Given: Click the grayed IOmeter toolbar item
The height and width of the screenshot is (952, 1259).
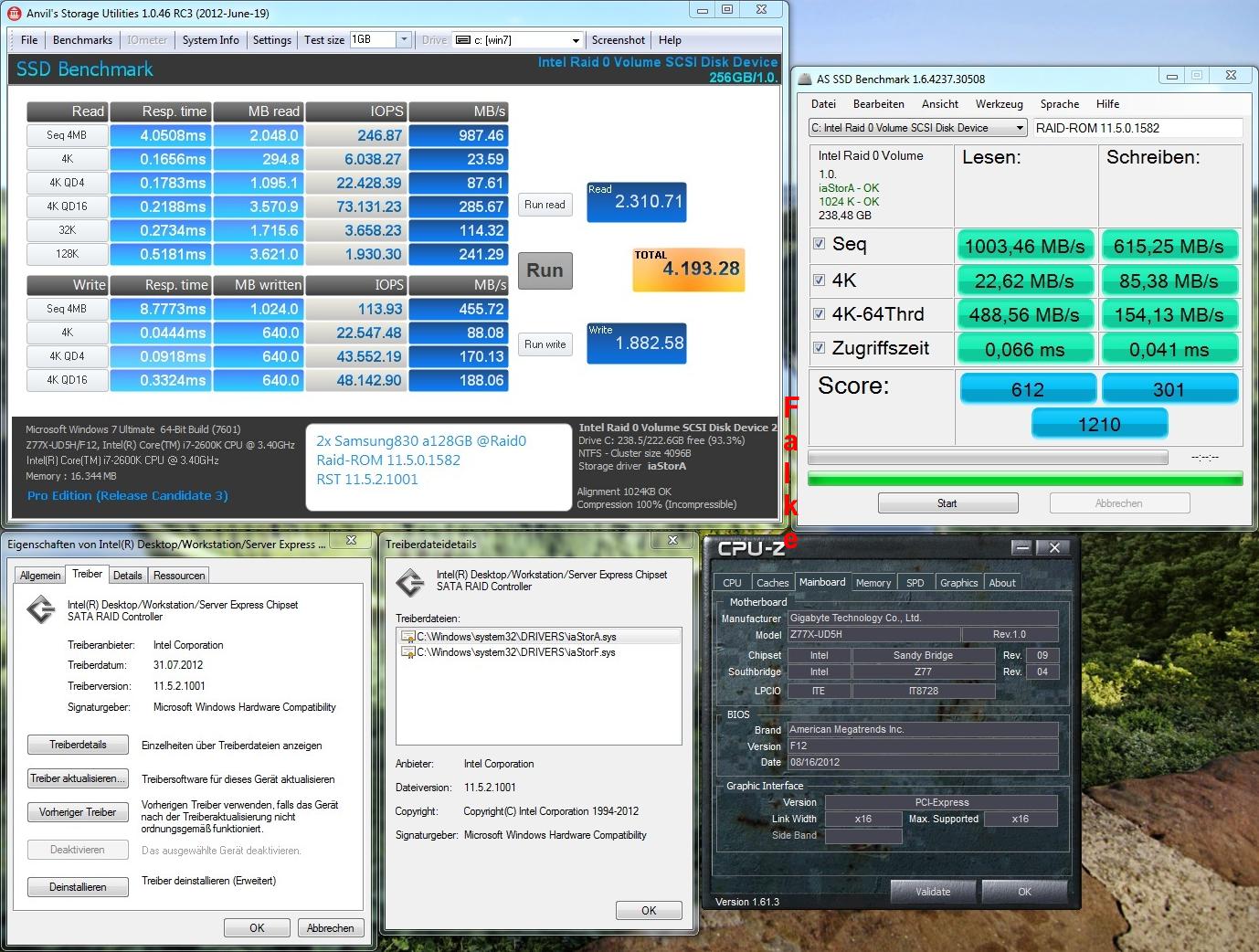Looking at the screenshot, I should tap(147, 40).
